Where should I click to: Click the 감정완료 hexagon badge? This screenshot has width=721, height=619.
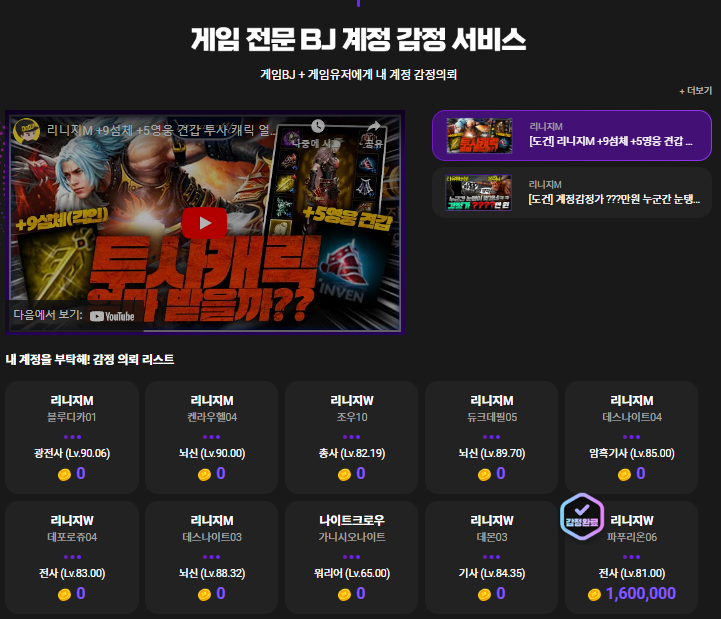[582, 516]
